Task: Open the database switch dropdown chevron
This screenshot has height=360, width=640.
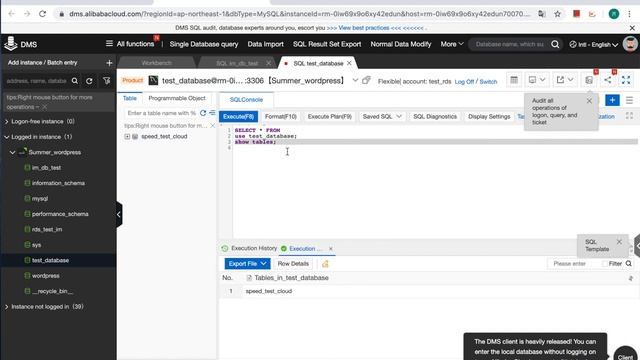Action: coord(355,80)
